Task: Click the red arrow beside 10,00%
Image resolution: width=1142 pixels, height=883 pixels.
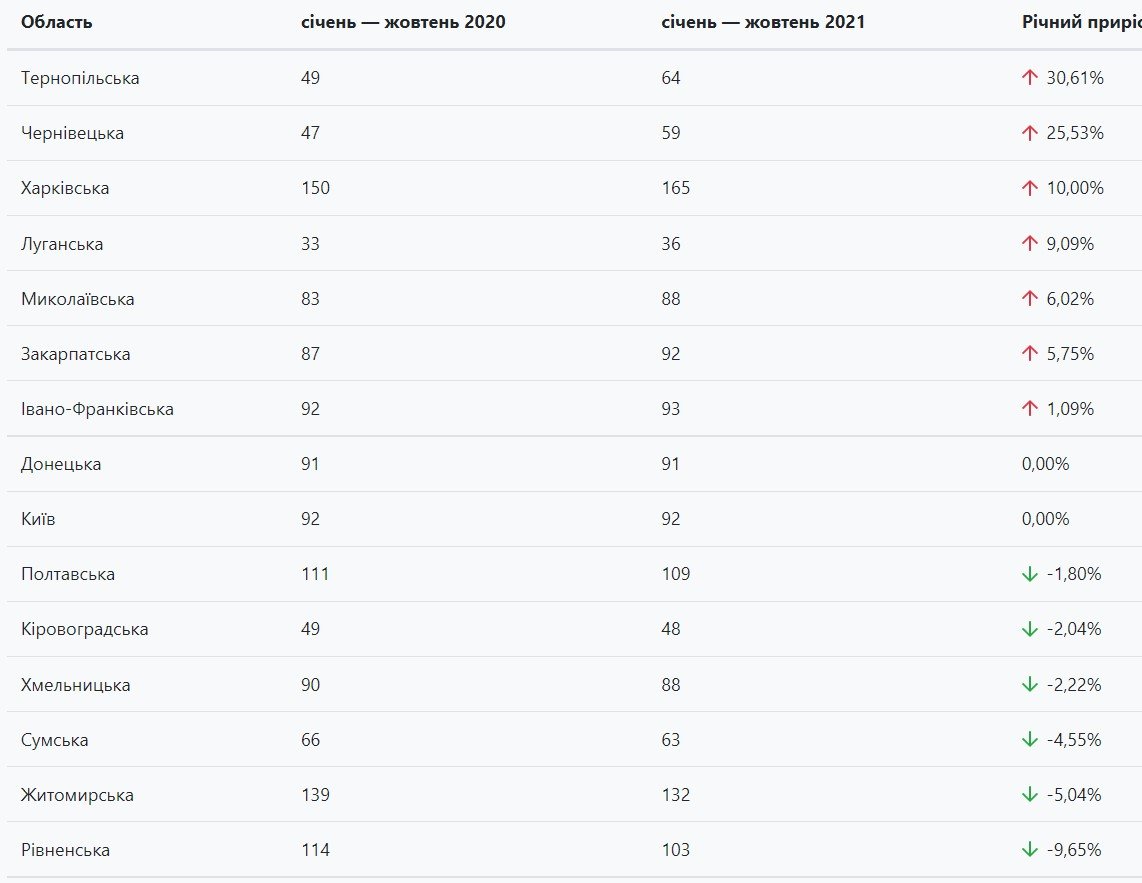Action: click(x=1030, y=188)
